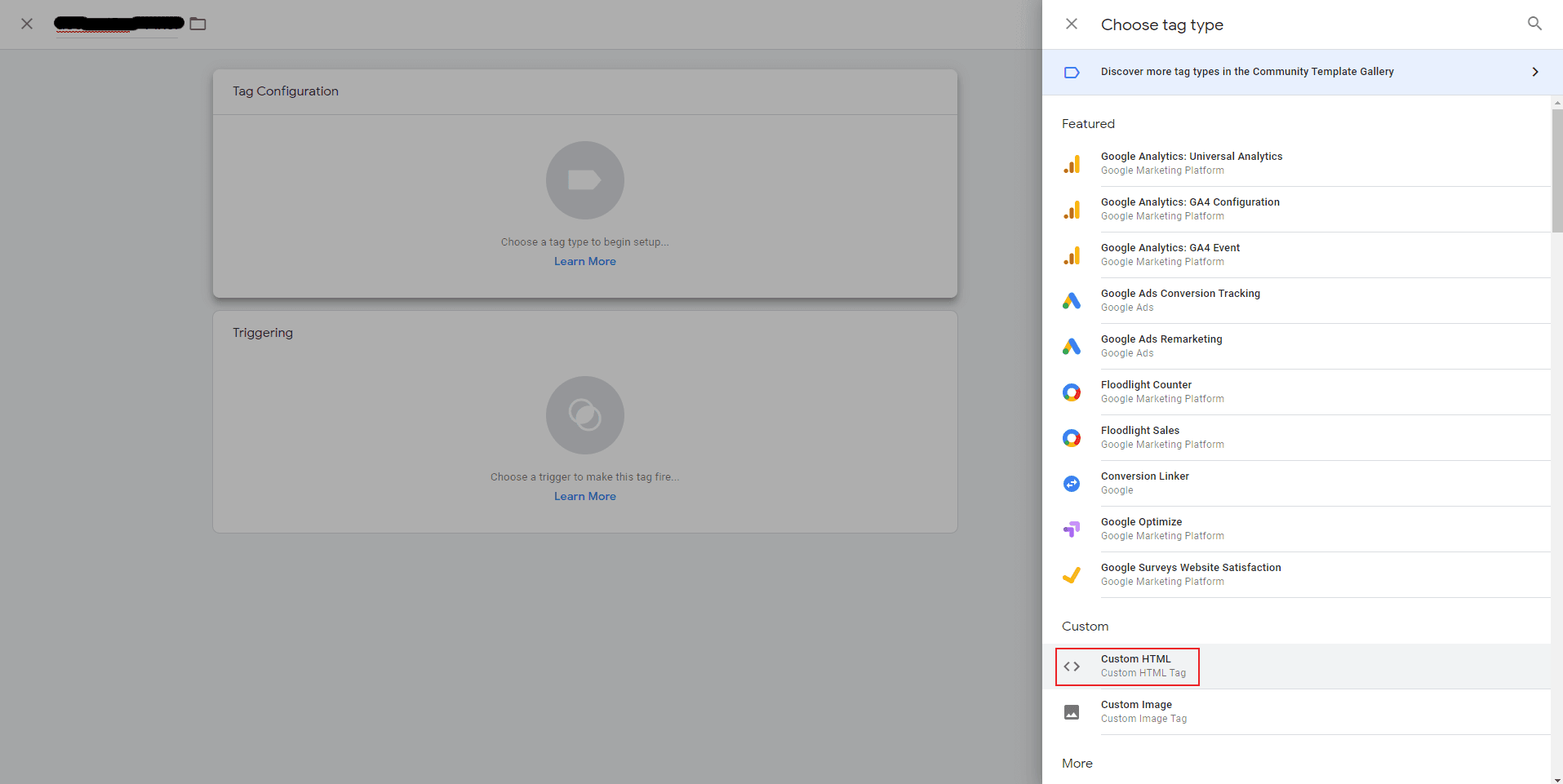Click Universal Analytics bar chart icon

[1072, 164]
